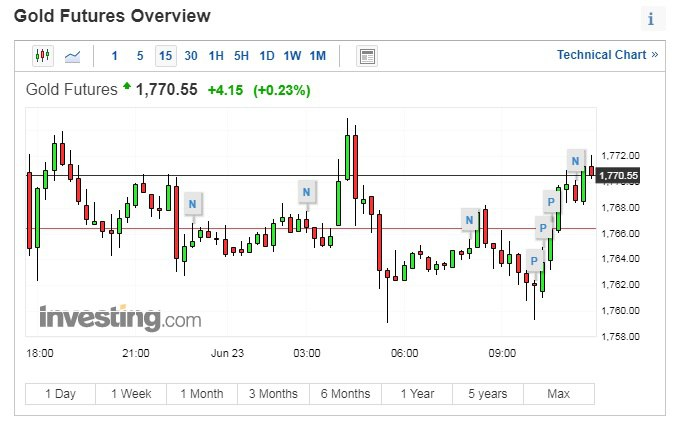Image resolution: width=680 pixels, height=428 pixels.
Task: Click the 09:00 time label
Action: pyautogui.click(x=502, y=353)
